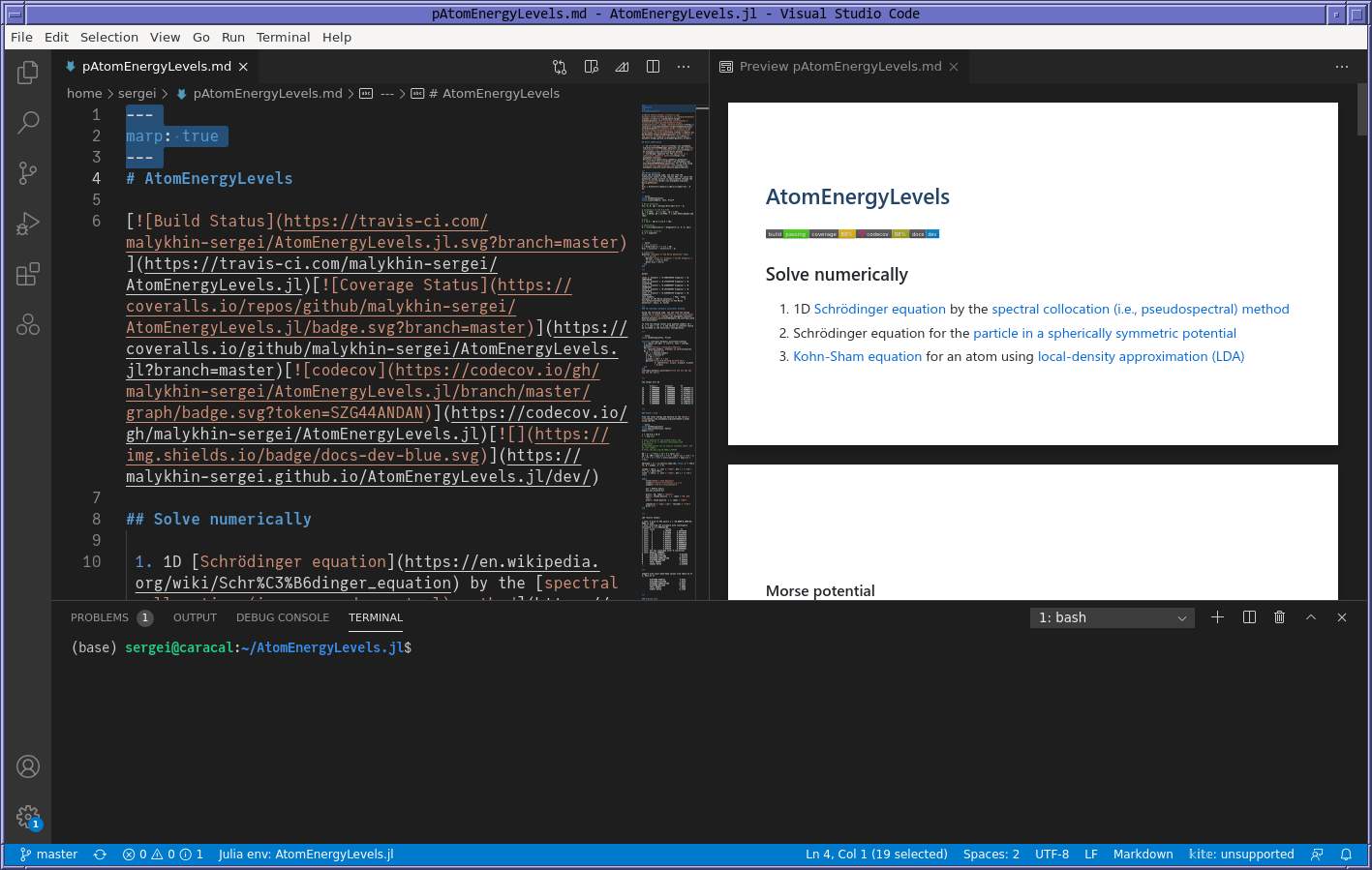Switch to the TERMINAL panel tab
The width and height of the screenshot is (1372, 870).
click(376, 617)
